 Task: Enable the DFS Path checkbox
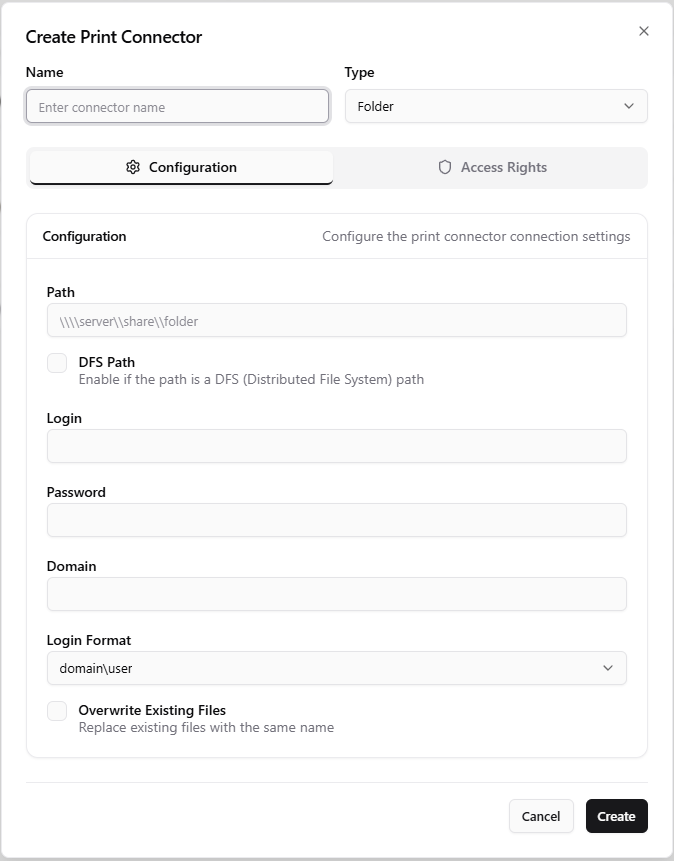pyautogui.click(x=57, y=363)
